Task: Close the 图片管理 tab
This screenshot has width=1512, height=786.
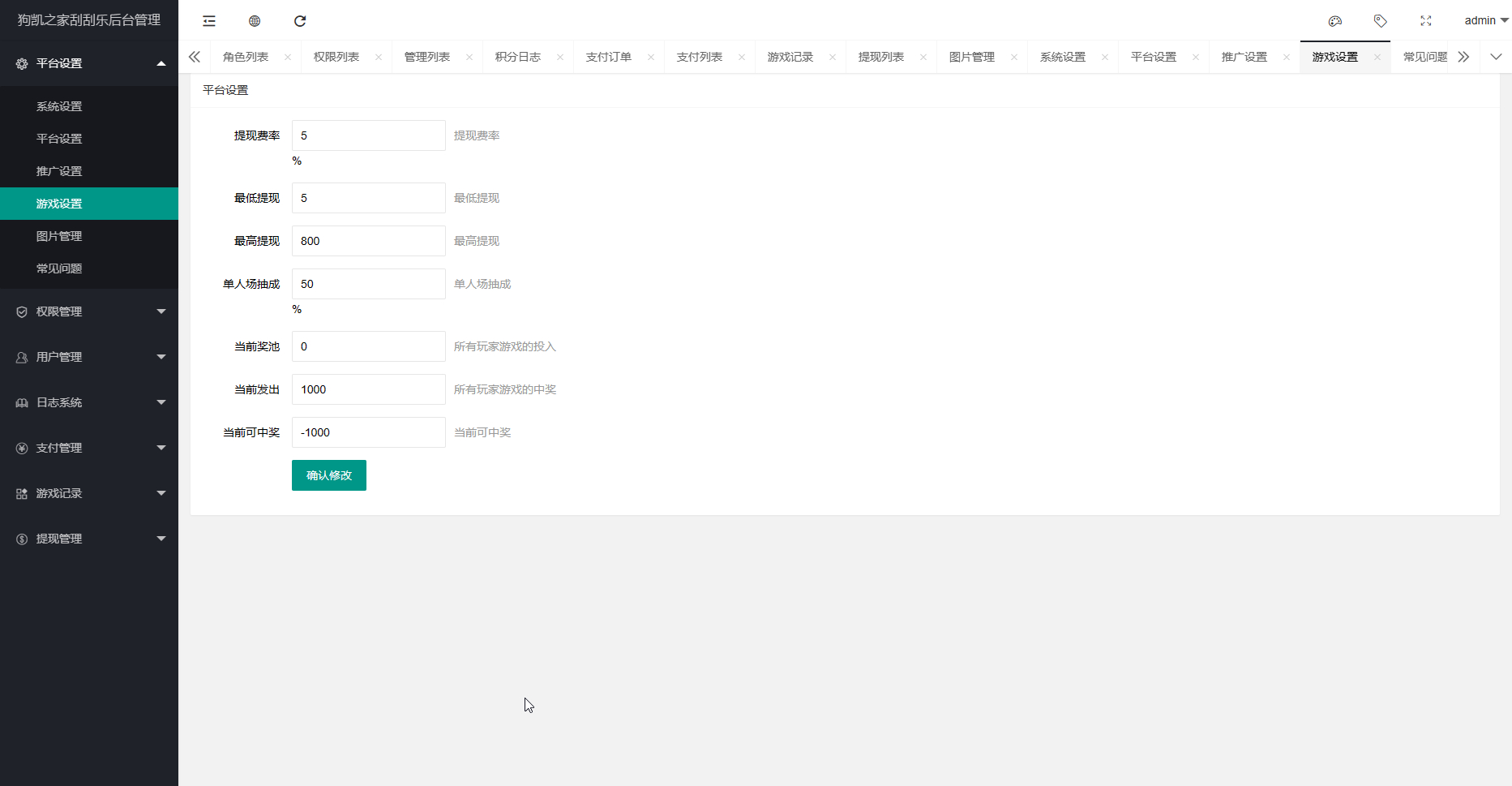Action: tap(1014, 57)
